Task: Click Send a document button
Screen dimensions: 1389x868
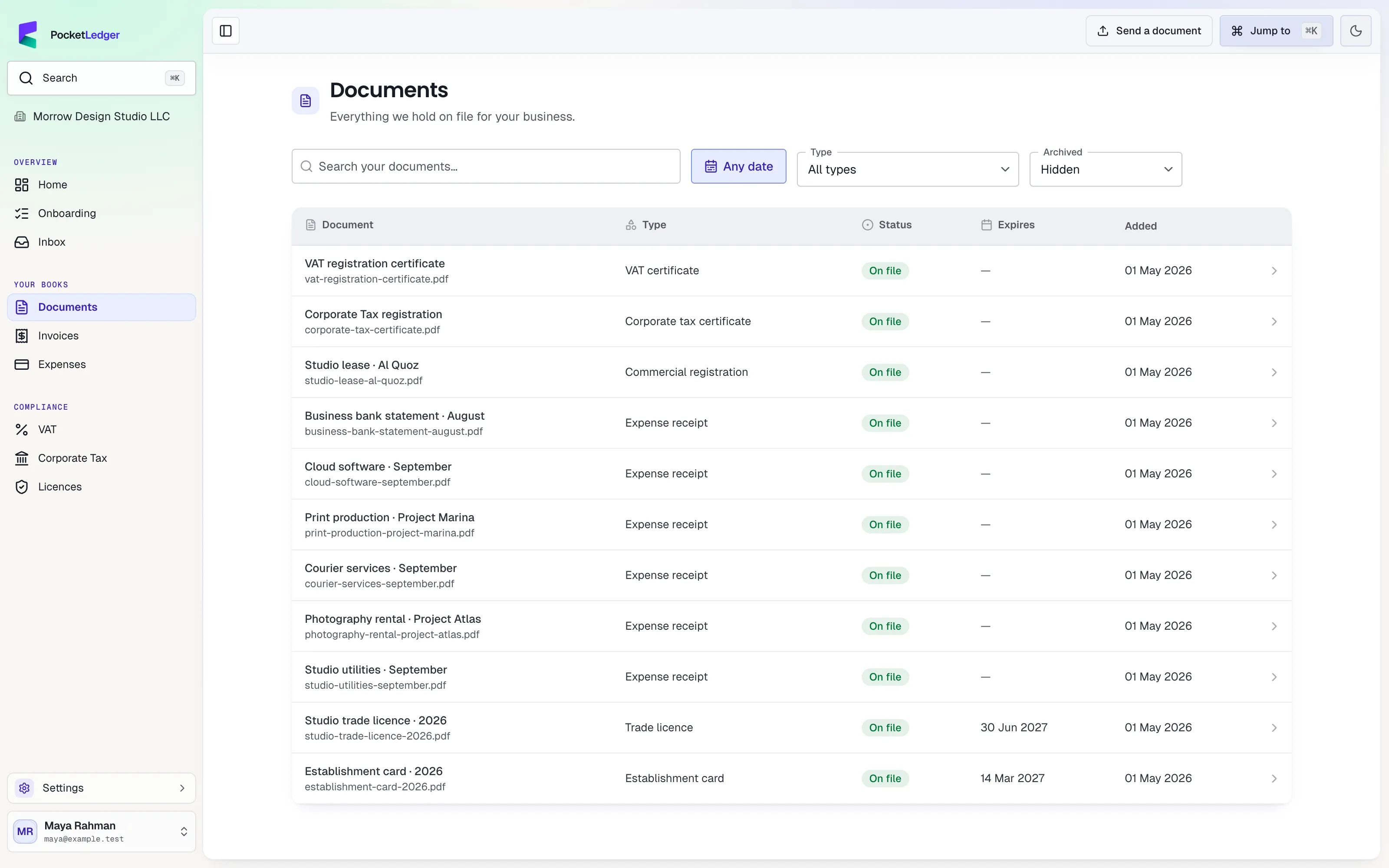Action: tap(1149, 31)
